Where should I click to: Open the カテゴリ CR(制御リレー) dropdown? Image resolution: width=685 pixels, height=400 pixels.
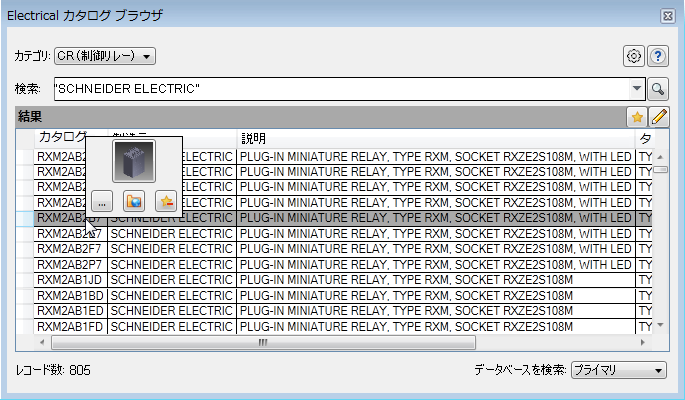click(x=105, y=56)
